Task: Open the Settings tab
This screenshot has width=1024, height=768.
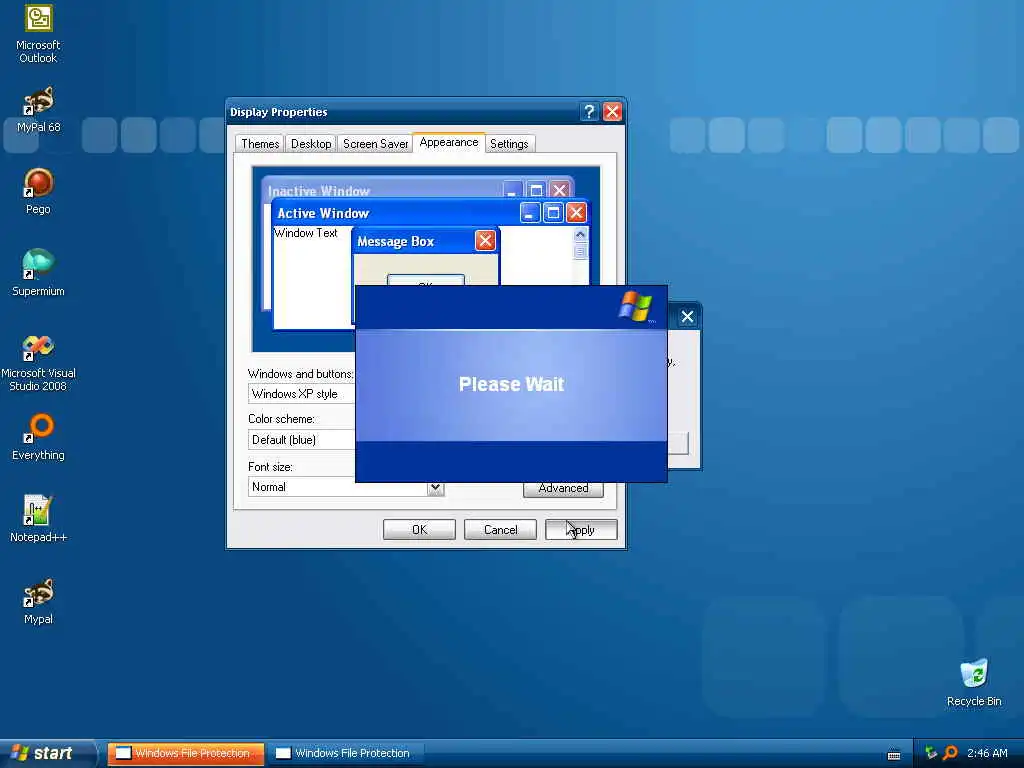Action: click(509, 144)
